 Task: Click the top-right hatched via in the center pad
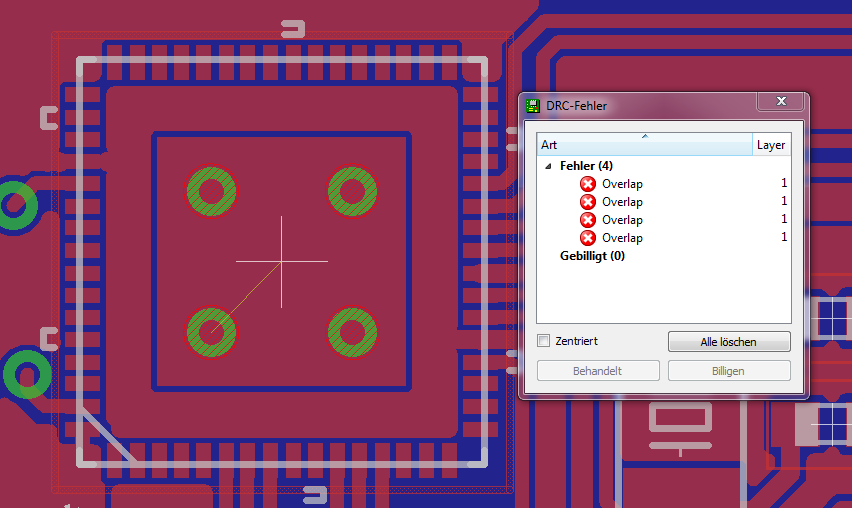pyautogui.click(x=352, y=191)
